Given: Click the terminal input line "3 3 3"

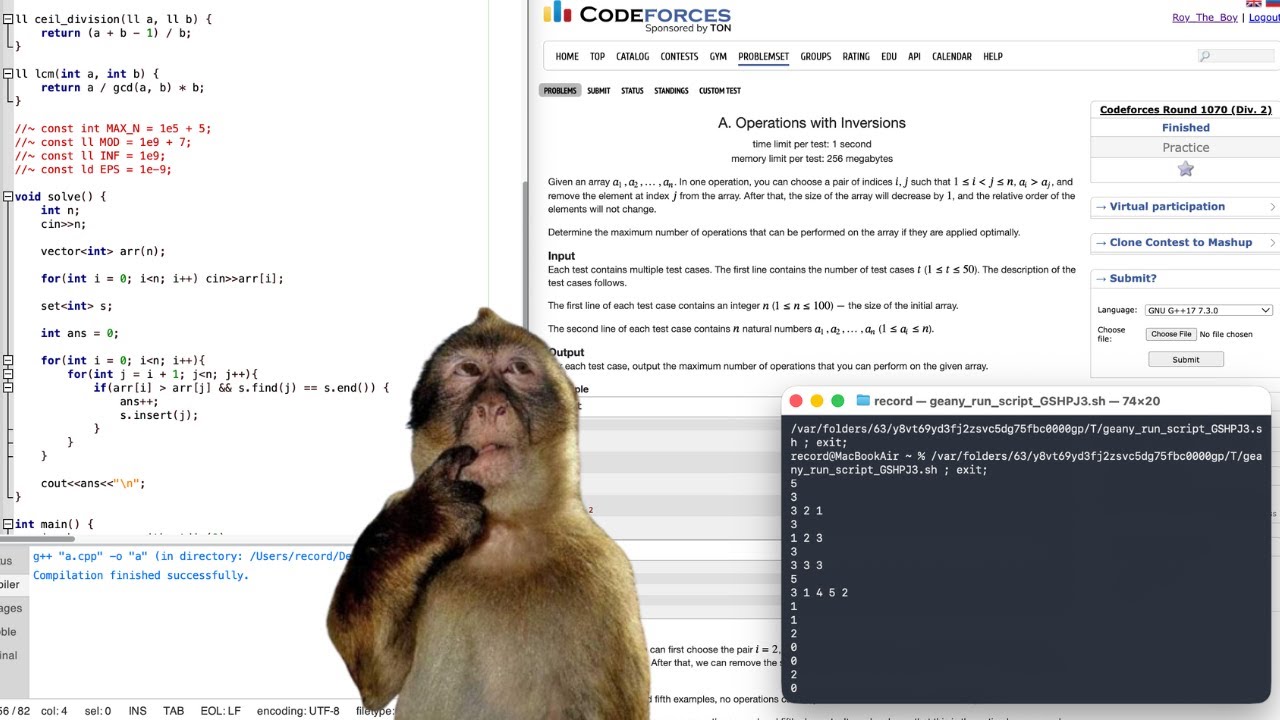Looking at the screenshot, I should pyautogui.click(x=806, y=565).
